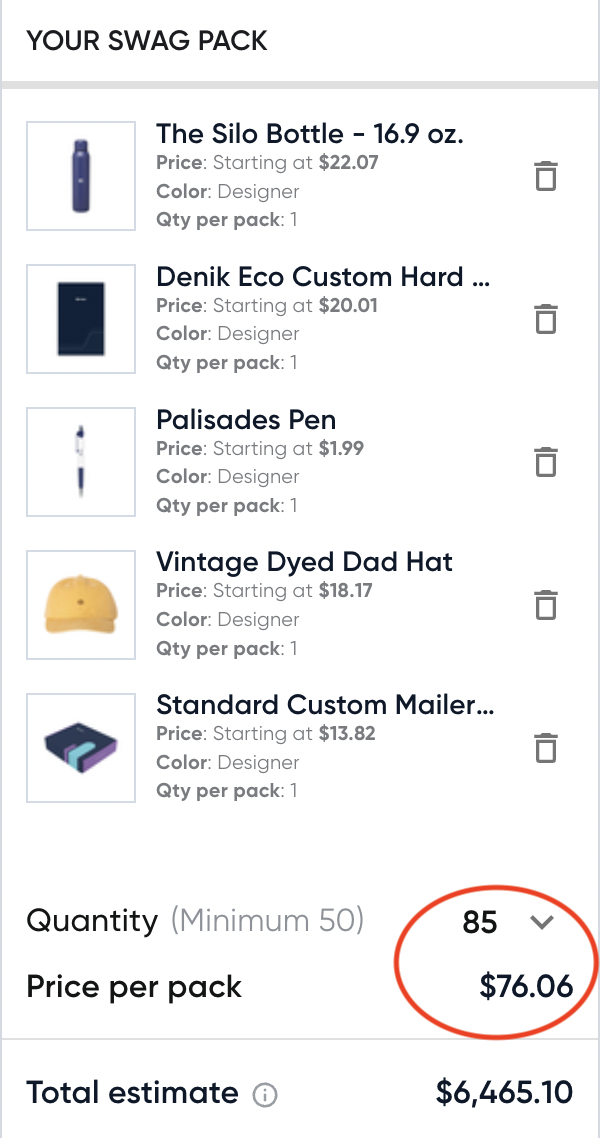Click the info icon beside Total estimate
The width and height of the screenshot is (600, 1138).
[264, 1095]
